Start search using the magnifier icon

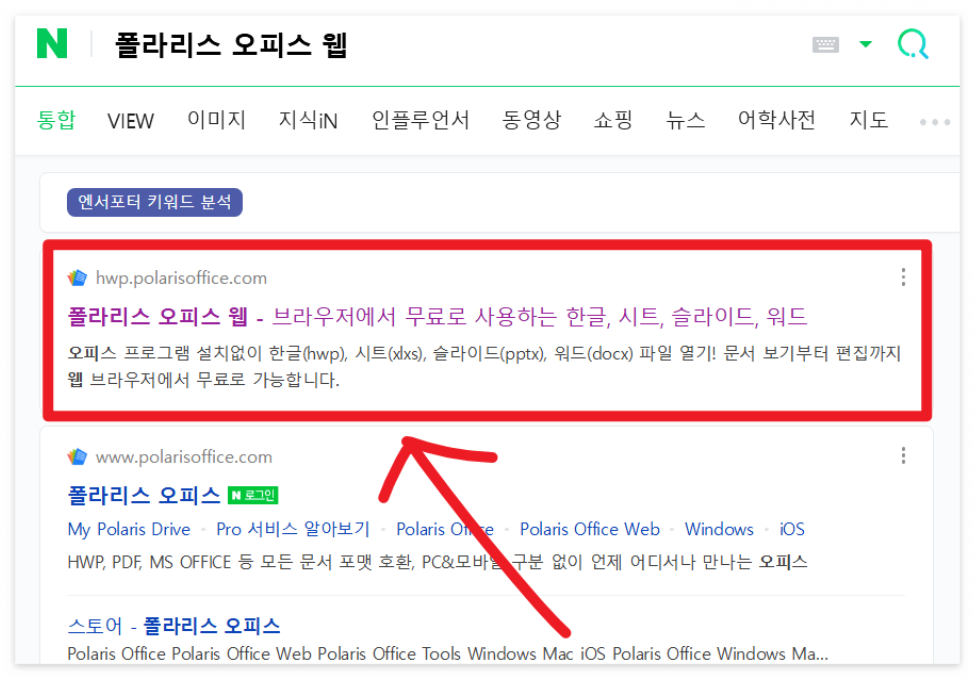click(x=912, y=44)
